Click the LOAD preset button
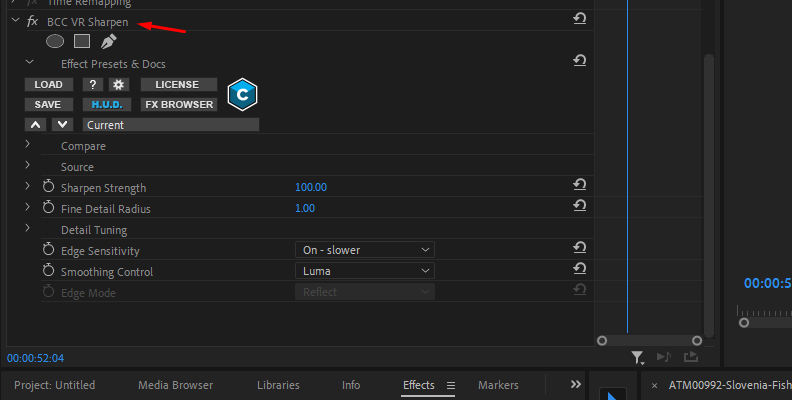 coord(48,85)
